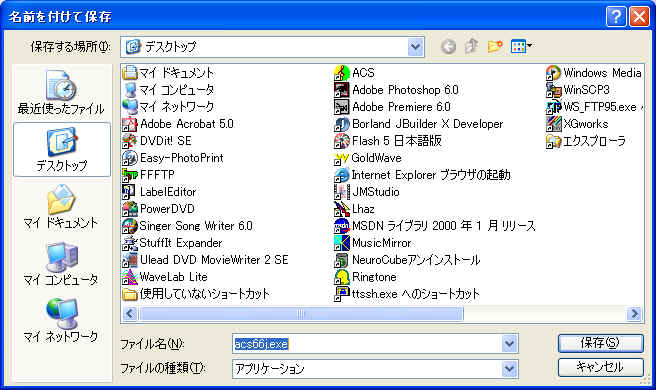Open the view menu toolbar button
The height and width of the screenshot is (390, 656).
coord(521,46)
